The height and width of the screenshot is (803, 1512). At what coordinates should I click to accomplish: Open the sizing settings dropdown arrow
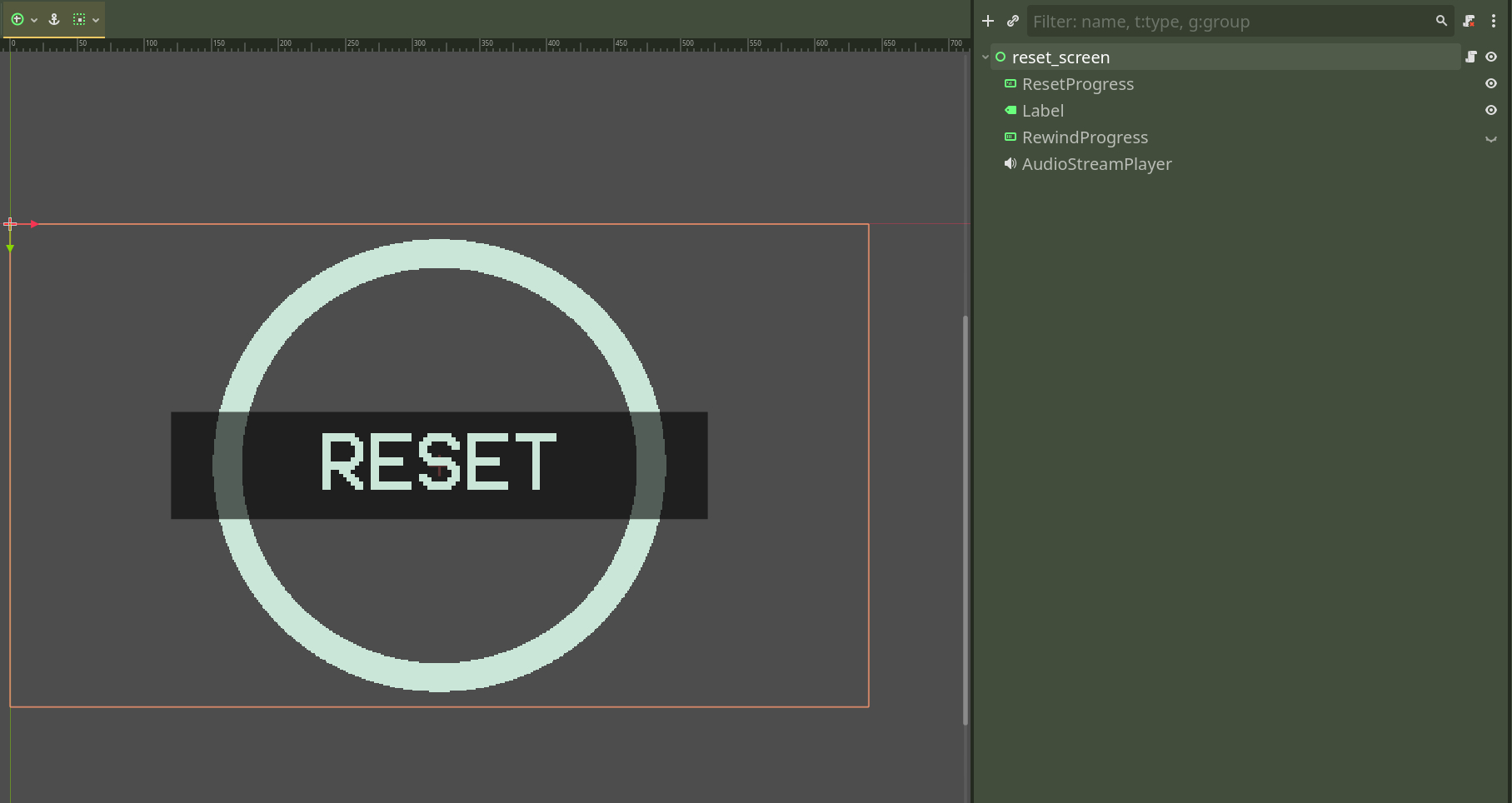coord(96,20)
